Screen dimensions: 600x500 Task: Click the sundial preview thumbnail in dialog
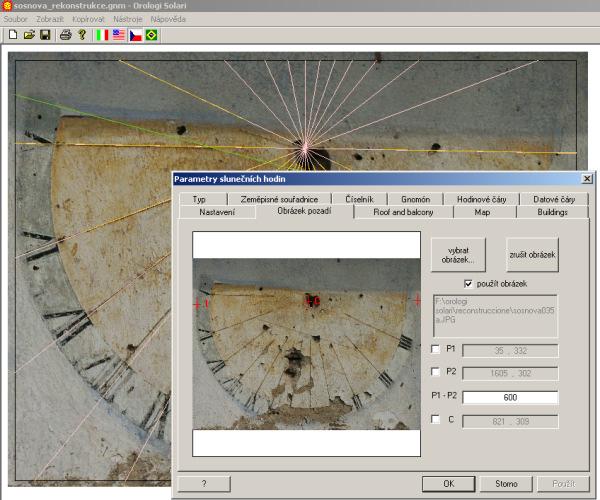pyautogui.click(x=307, y=344)
